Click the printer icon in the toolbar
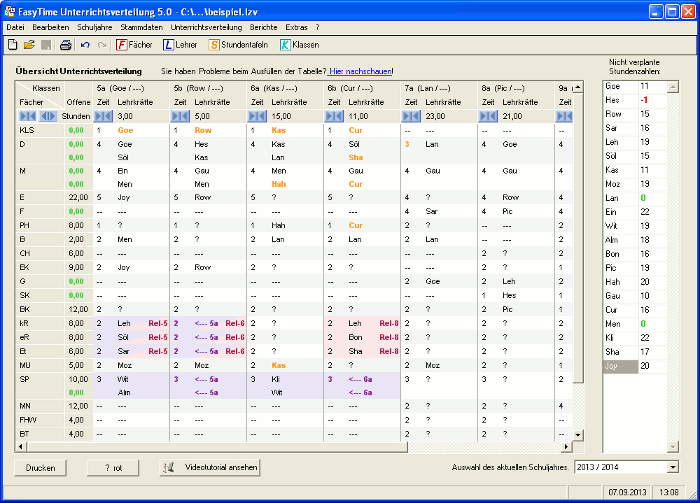The image size is (700, 503). coord(65,45)
